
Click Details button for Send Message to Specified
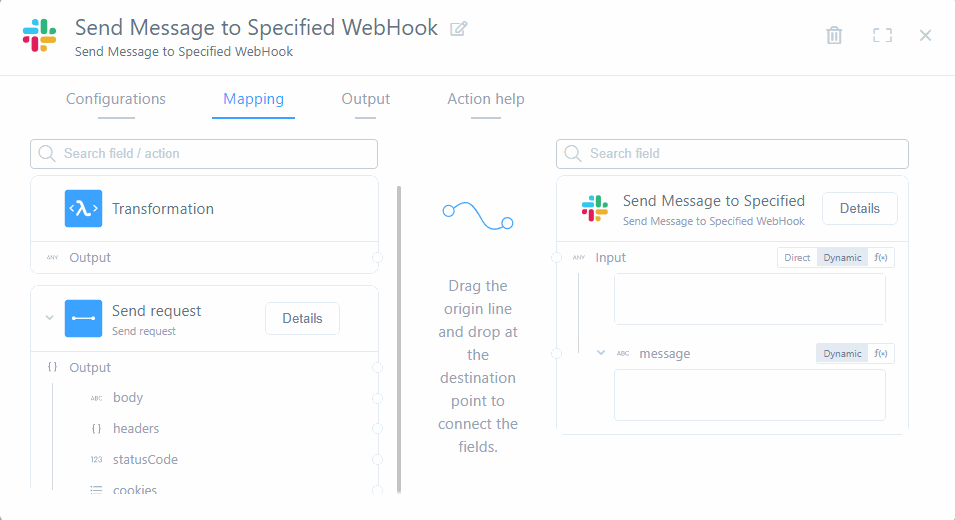click(x=859, y=208)
